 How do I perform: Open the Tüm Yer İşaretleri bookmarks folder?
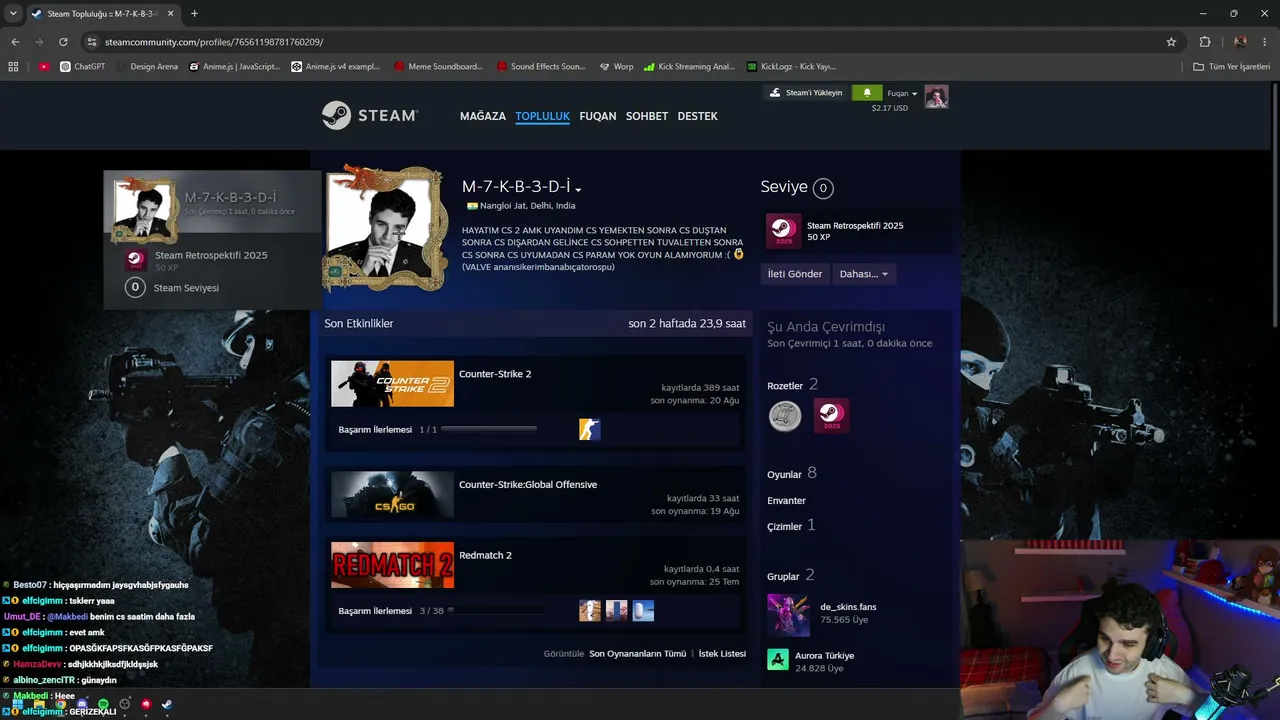tap(1231, 67)
